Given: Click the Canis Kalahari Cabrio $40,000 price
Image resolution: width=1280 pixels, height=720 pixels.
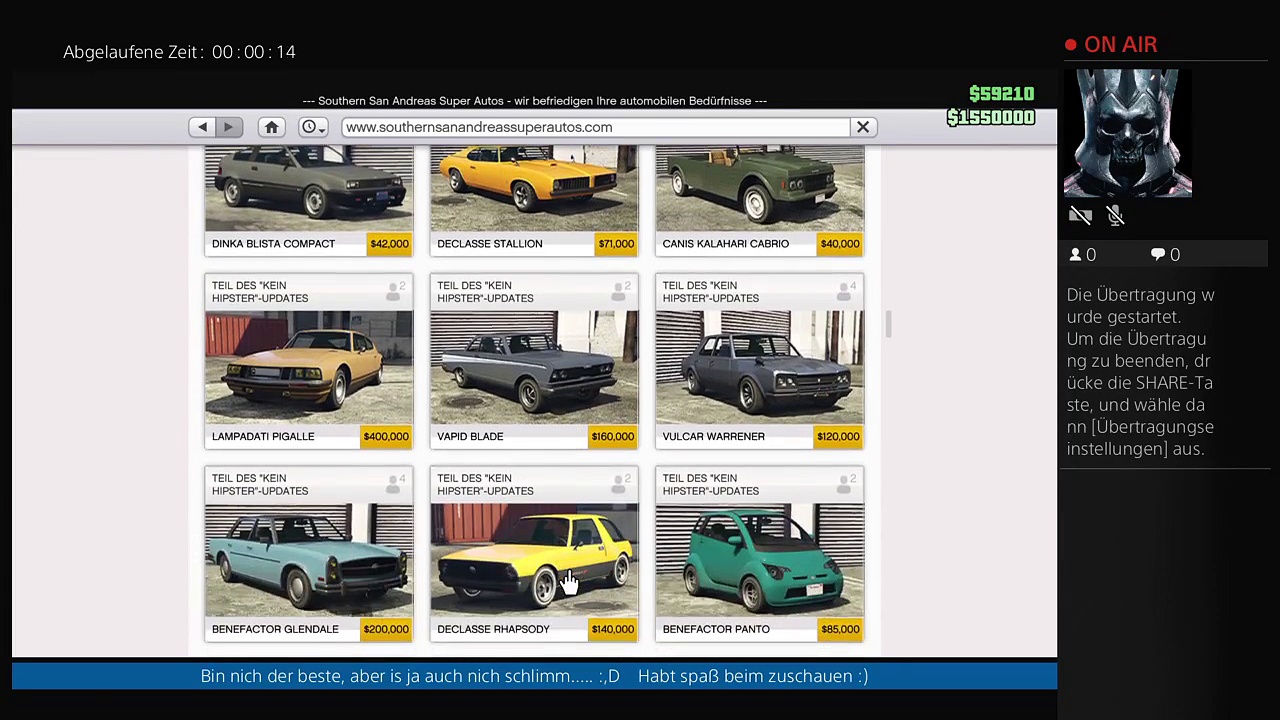Looking at the screenshot, I should (x=840, y=244).
